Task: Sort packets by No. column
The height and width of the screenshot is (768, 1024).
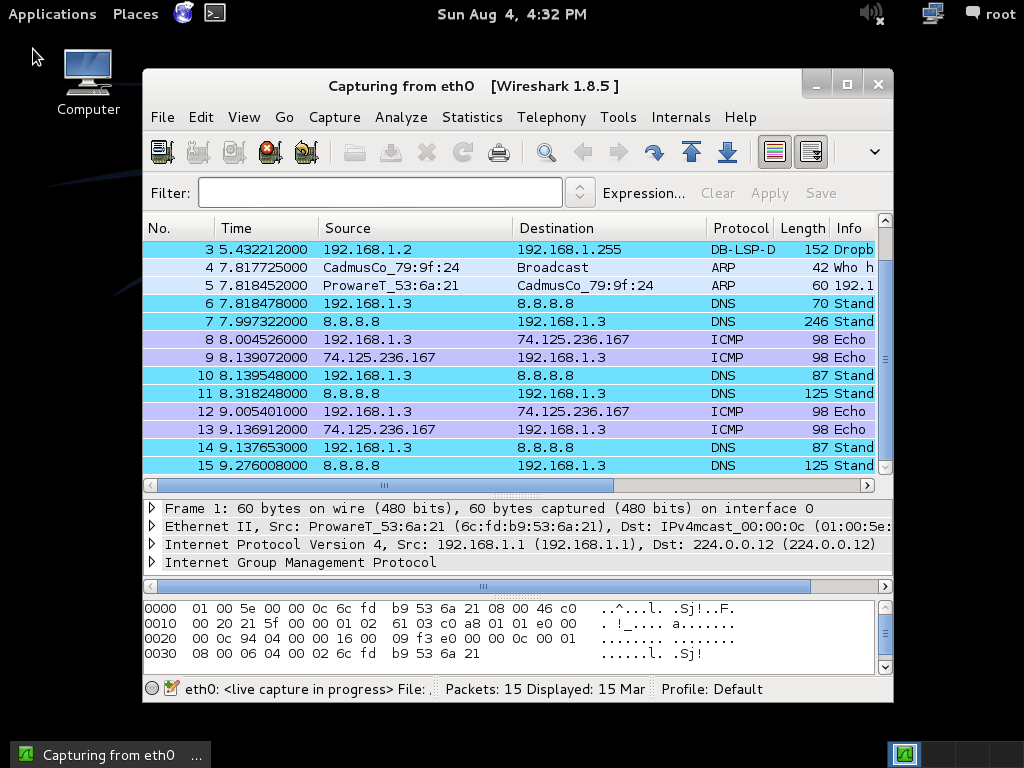Action: tap(178, 228)
